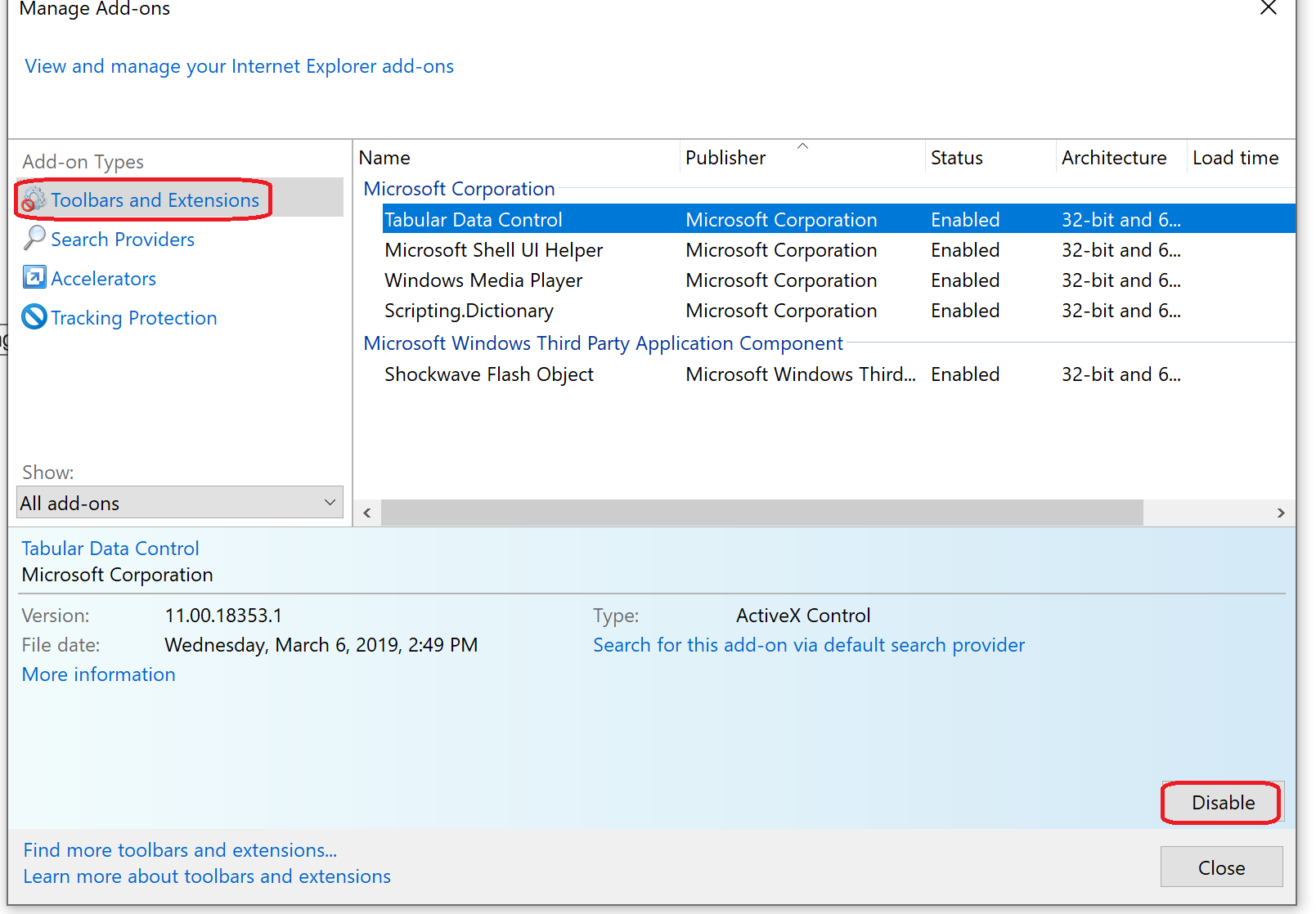Click View and manage your Internet Explorer add-ons
The width and height of the screenshot is (1316, 914).
(239, 66)
